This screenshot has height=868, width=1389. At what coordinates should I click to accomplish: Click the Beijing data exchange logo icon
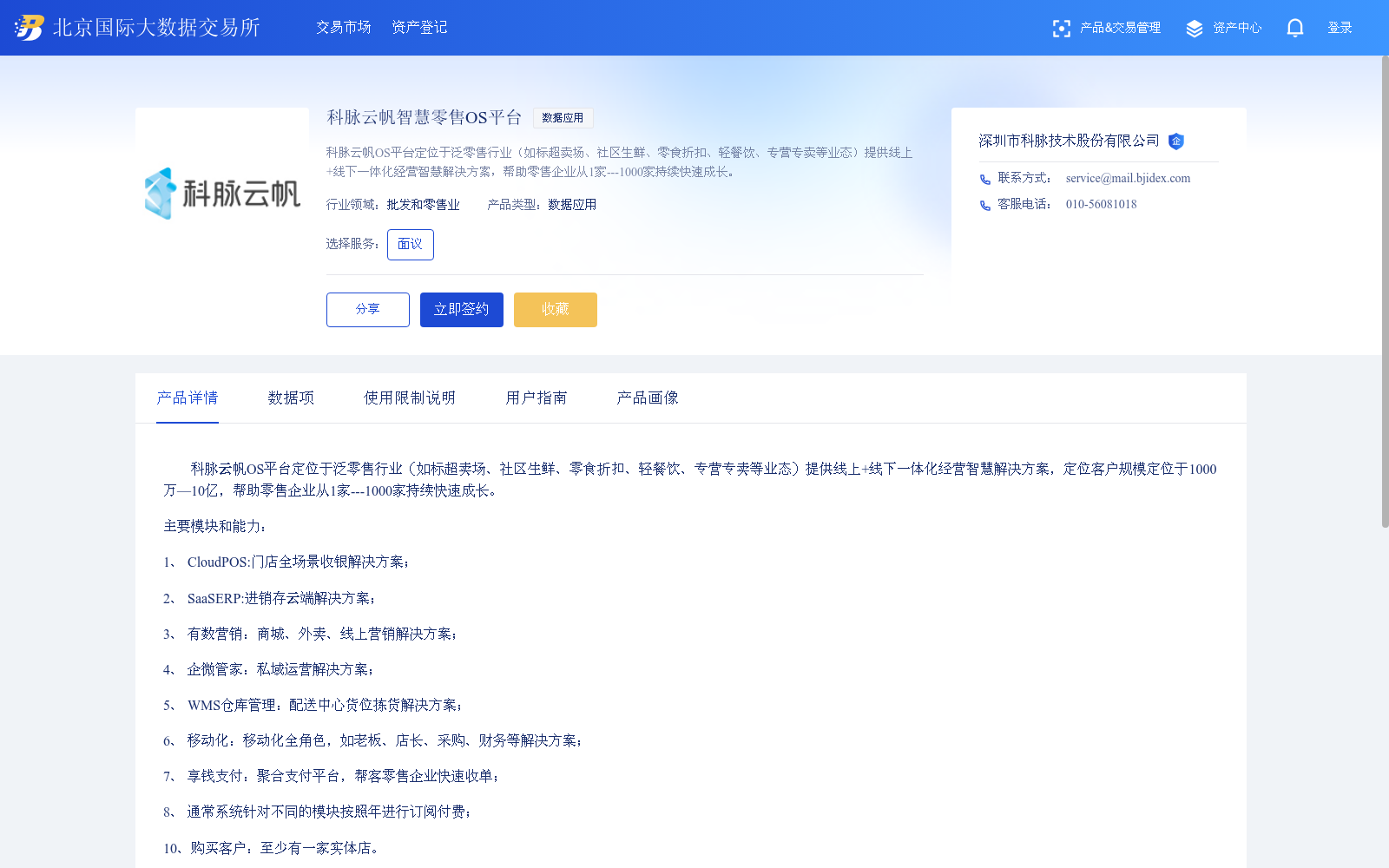click(29, 28)
